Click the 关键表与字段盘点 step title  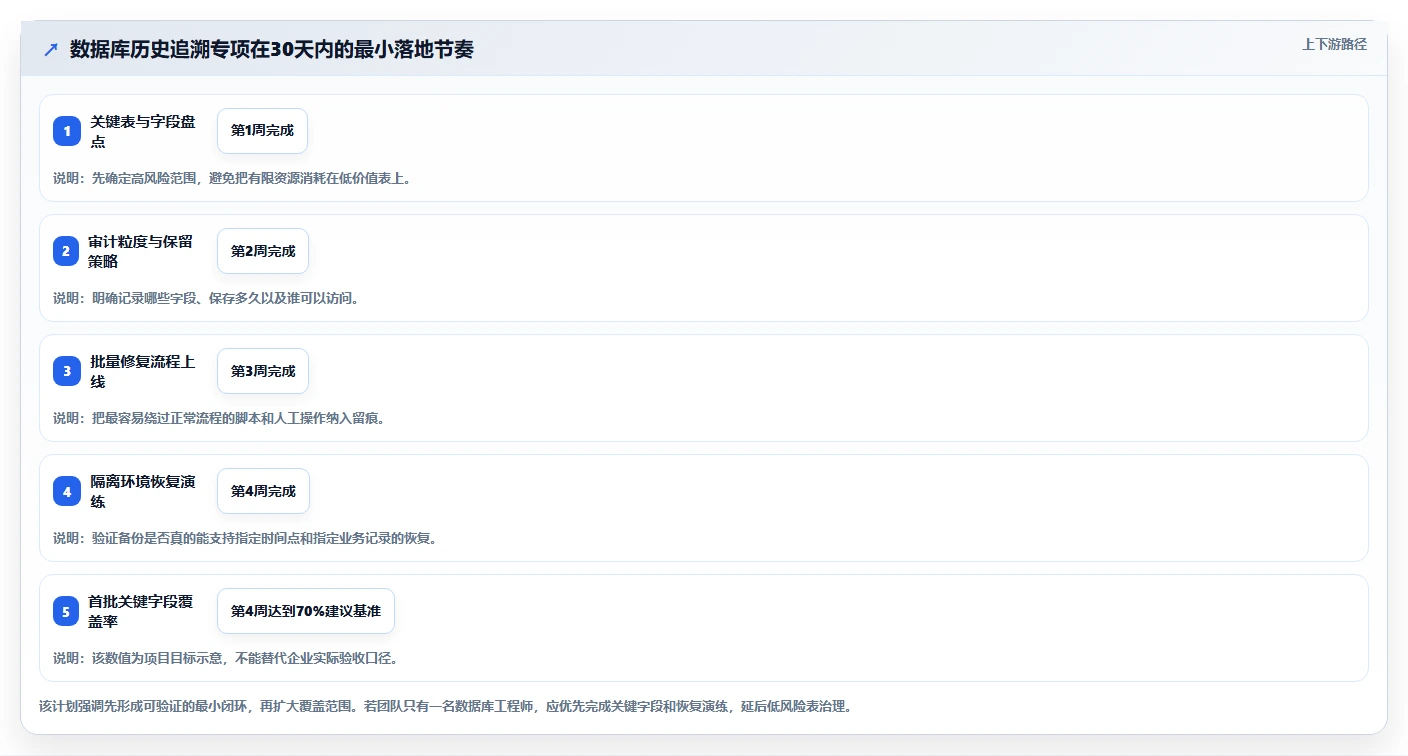[143, 131]
